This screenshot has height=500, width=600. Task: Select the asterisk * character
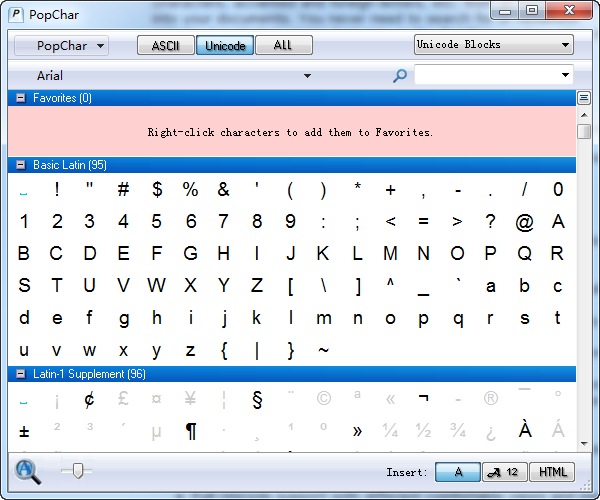pos(357,186)
